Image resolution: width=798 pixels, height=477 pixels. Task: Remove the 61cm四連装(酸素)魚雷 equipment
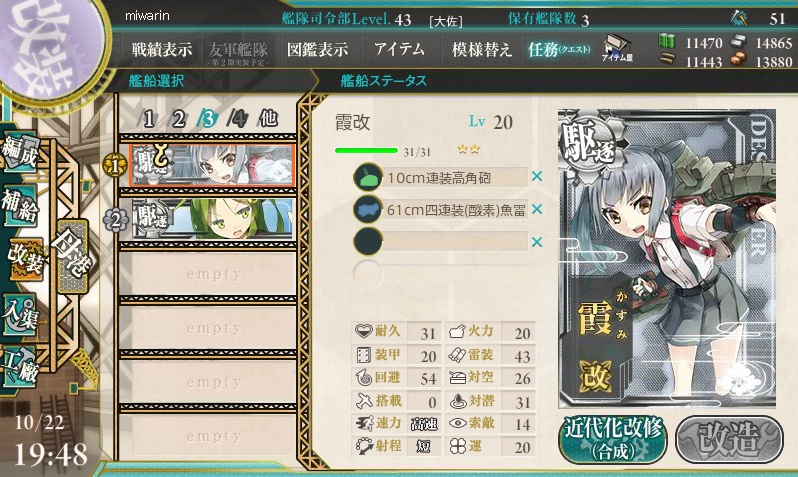[x=536, y=209]
